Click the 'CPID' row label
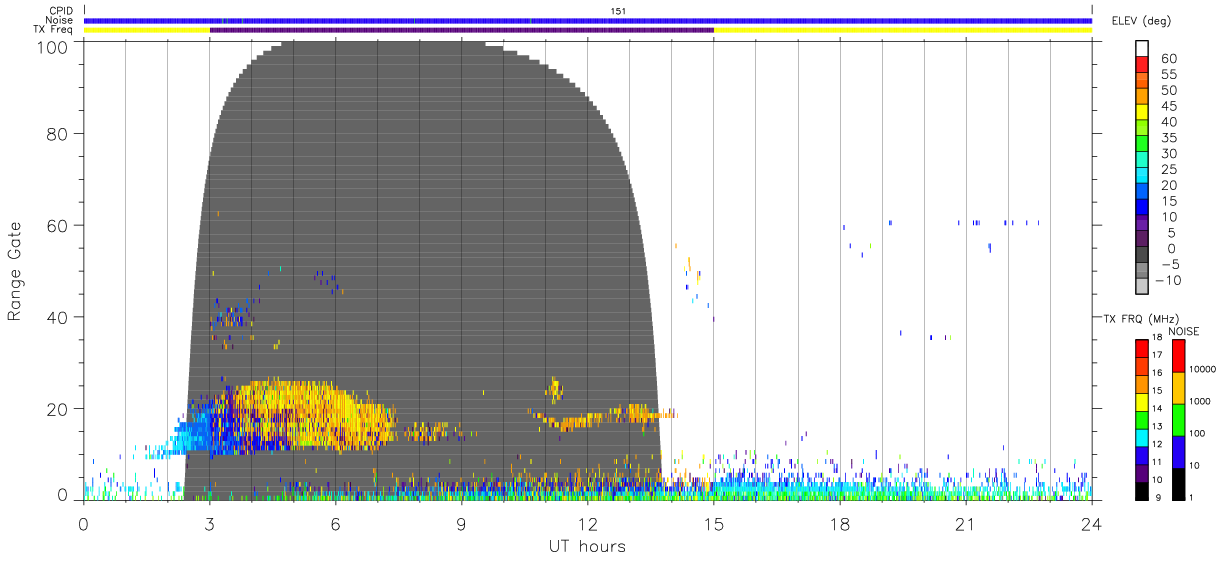 coord(61,11)
